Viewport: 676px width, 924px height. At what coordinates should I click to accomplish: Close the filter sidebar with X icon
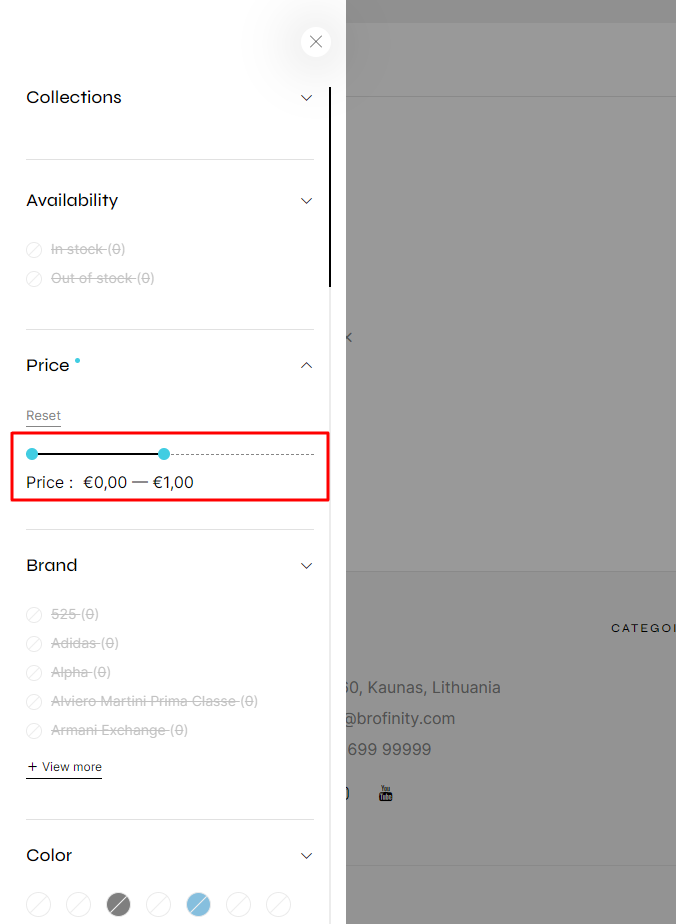tap(316, 42)
